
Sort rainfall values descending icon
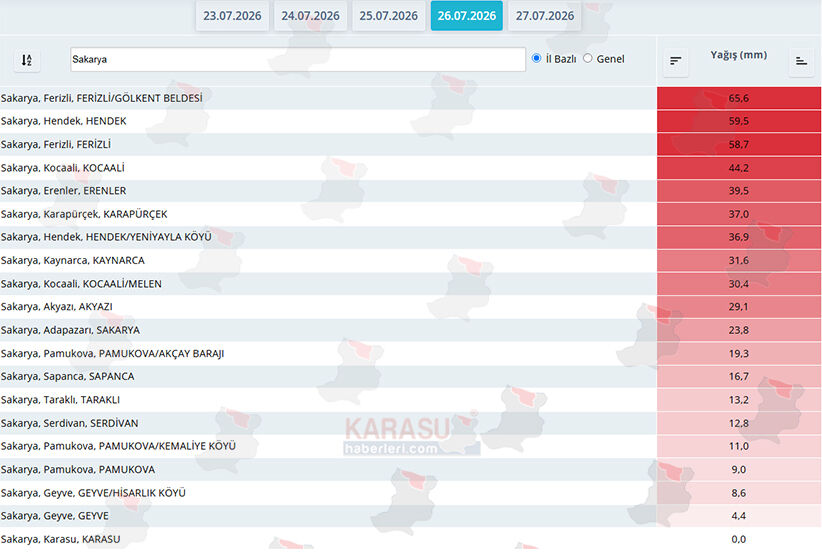point(676,61)
